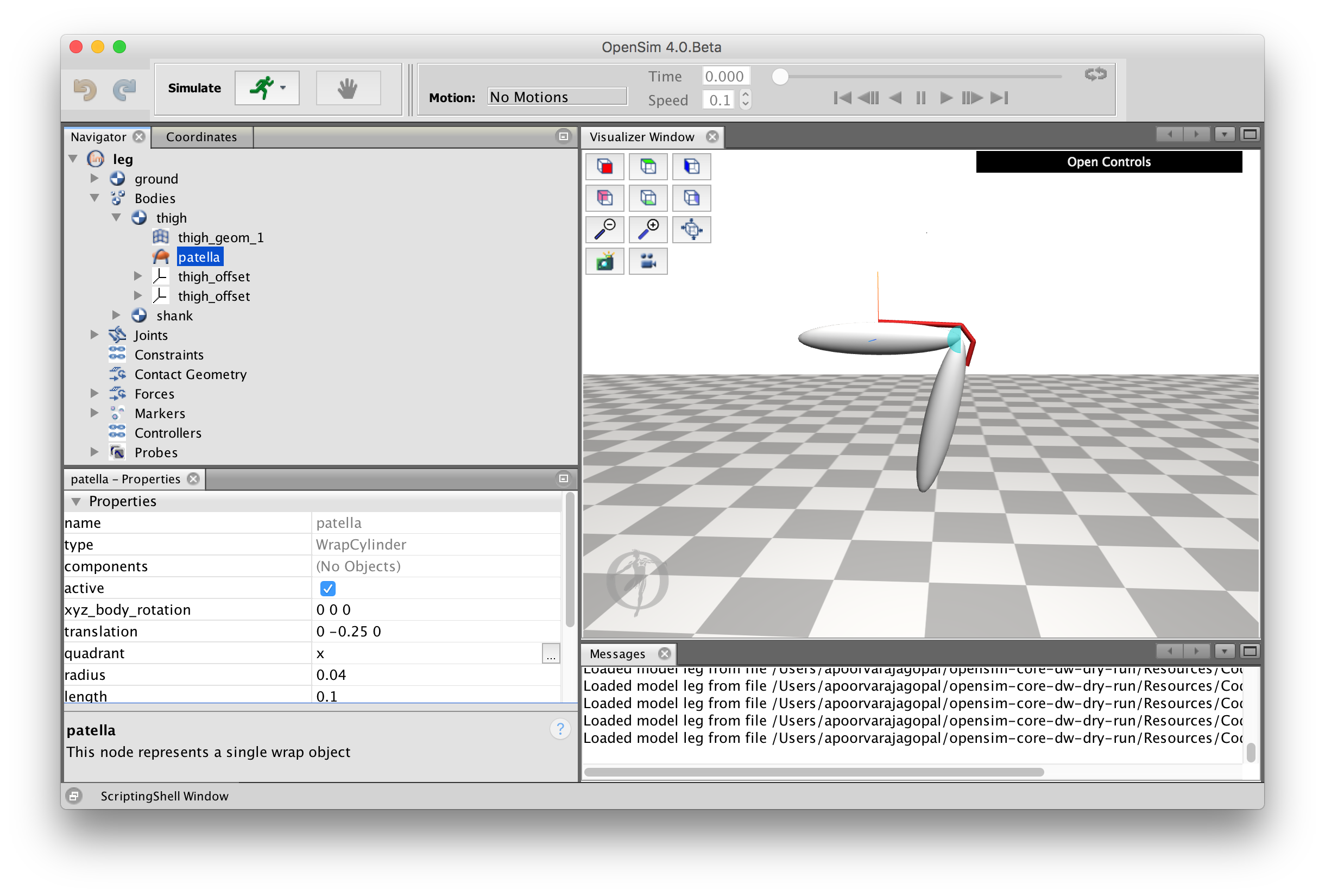This screenshot has width=1325, height=896.
Task: Click the undo arrow icon
Action: [84, 90]
